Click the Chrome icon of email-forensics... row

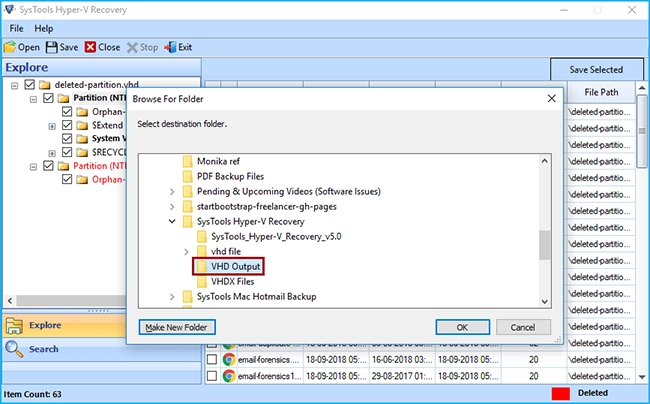click(229, 359)
